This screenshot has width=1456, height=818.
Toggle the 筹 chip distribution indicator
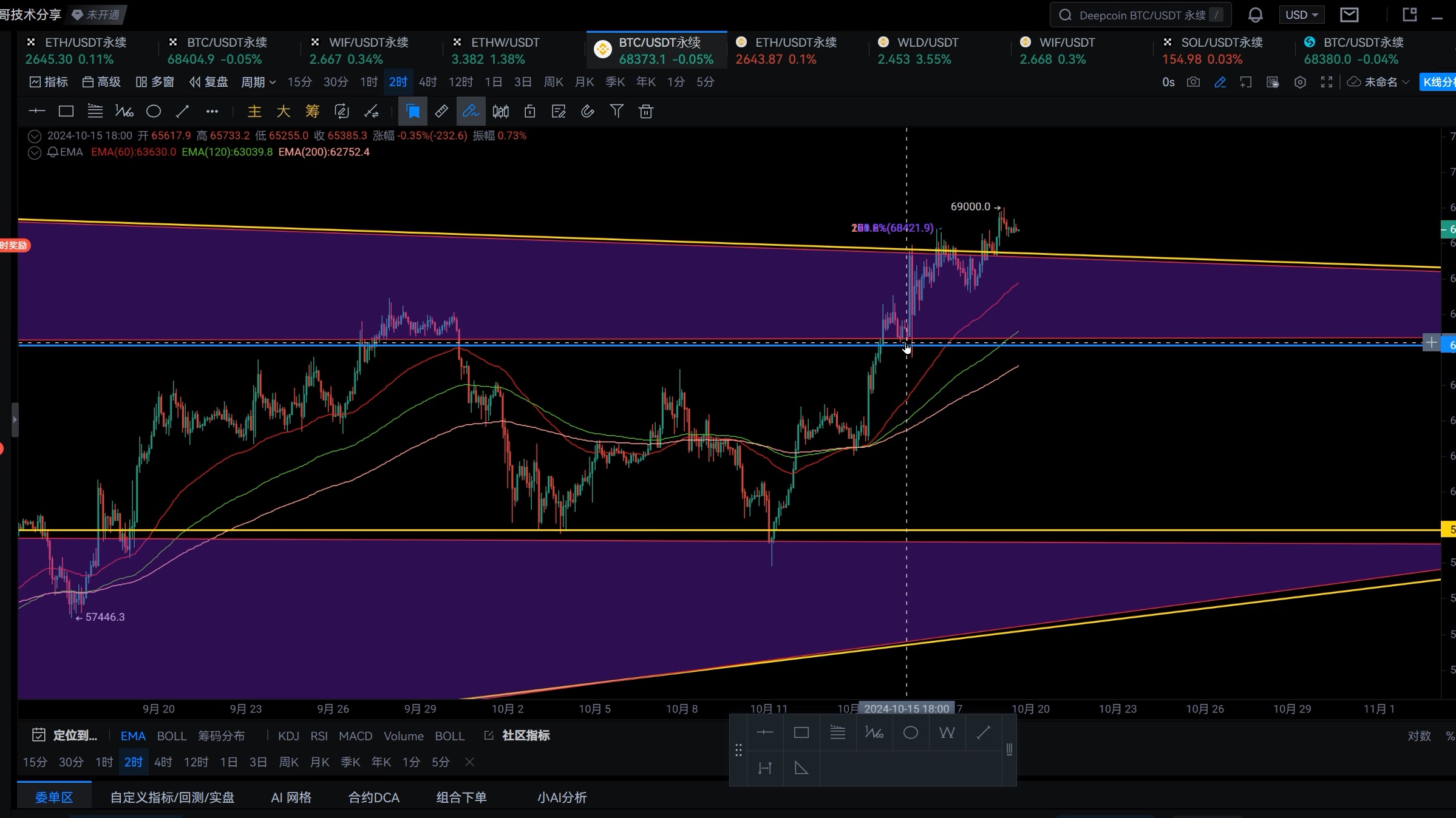point(313,111)
